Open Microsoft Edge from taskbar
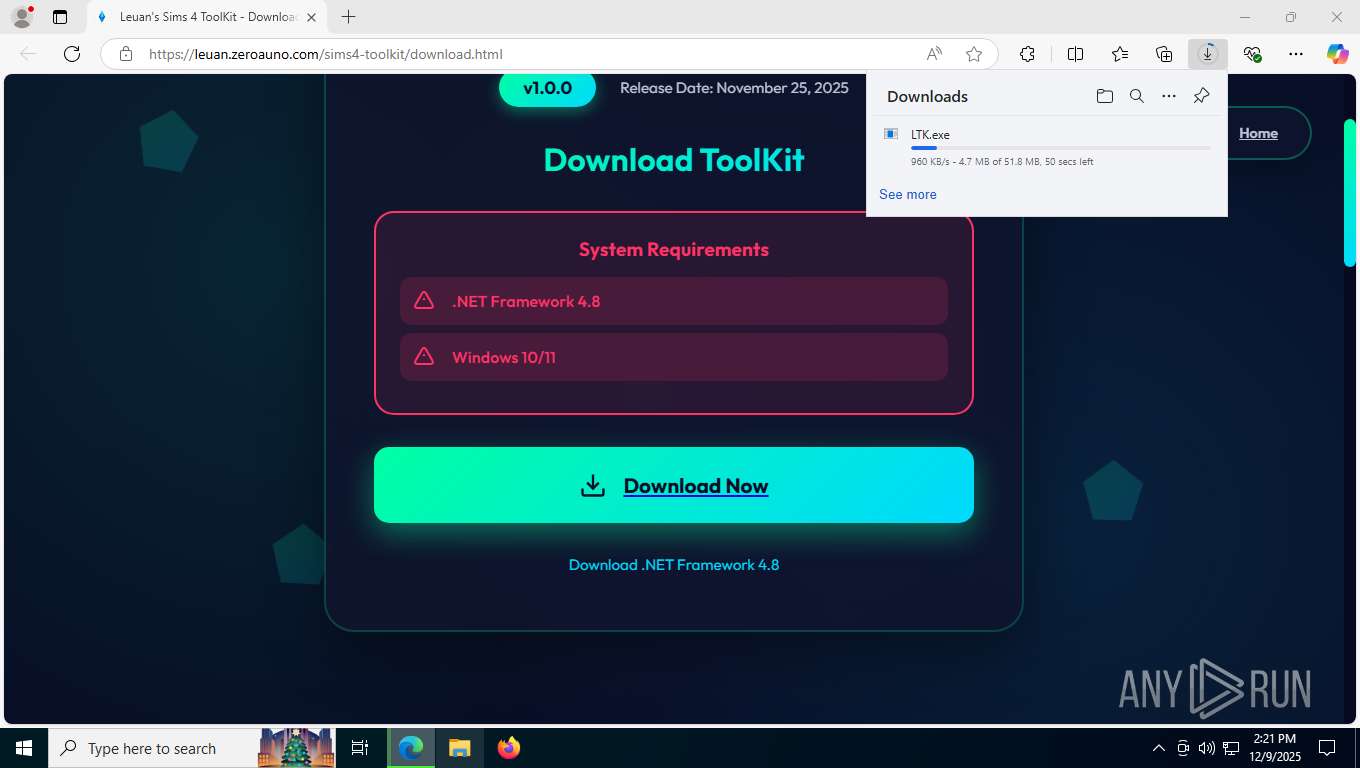 tap(410, 748)
